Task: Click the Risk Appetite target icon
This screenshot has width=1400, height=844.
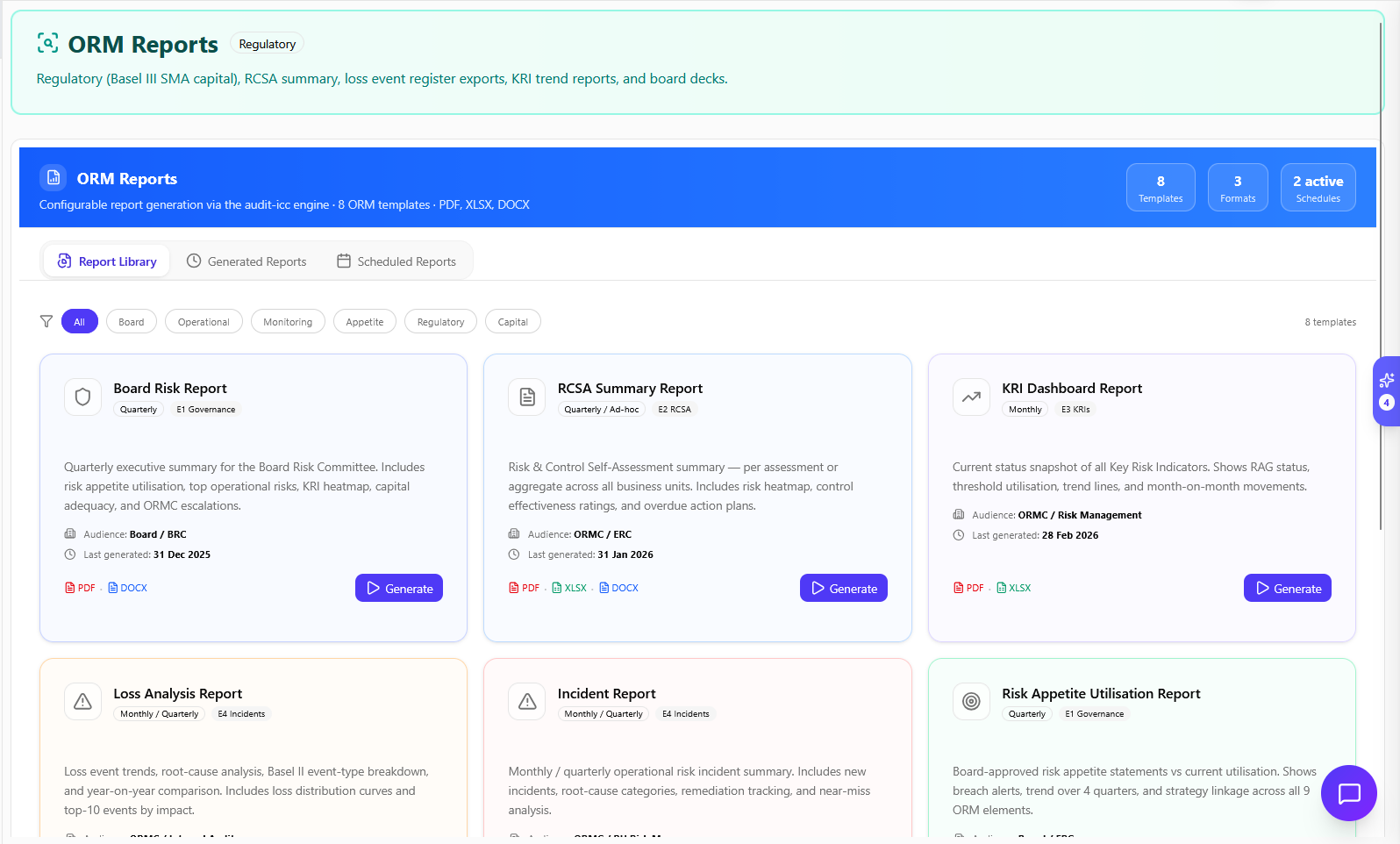Action: pyautogui.click(x=971, y=702)
